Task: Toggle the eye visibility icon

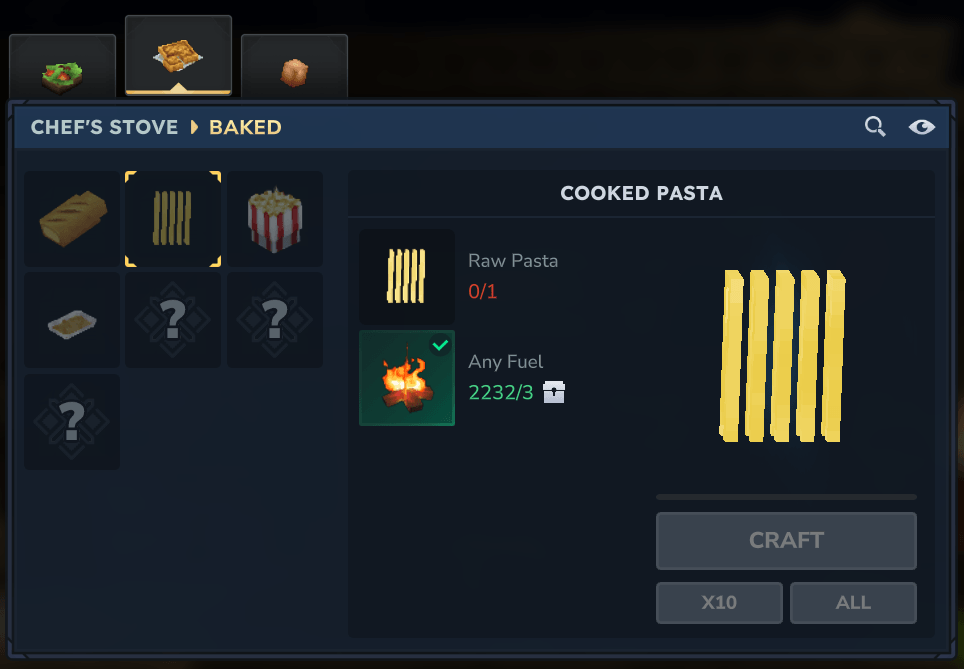Action: pyautogui.click(x=922, y=127)
